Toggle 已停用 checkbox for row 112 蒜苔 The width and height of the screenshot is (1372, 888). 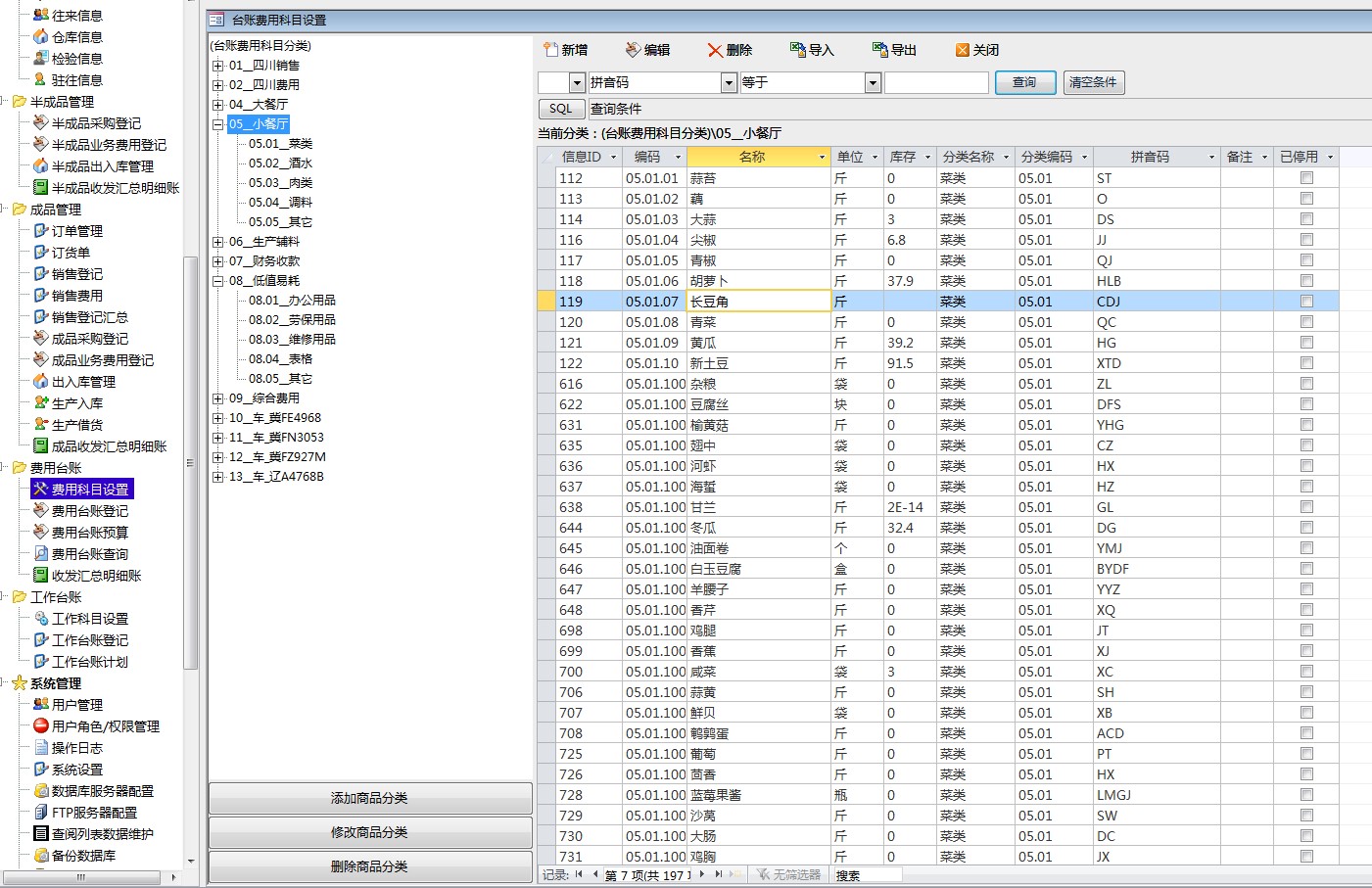tap(1306, 178)
